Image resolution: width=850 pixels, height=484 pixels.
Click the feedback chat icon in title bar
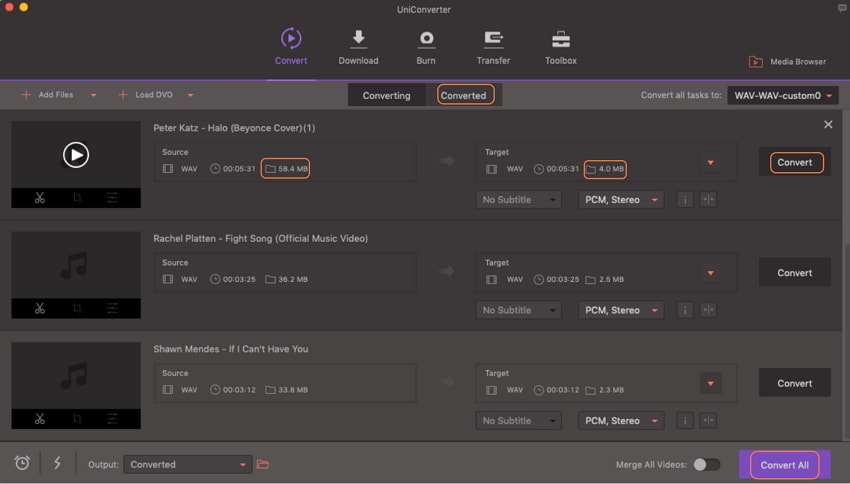(x=842, y=8)
